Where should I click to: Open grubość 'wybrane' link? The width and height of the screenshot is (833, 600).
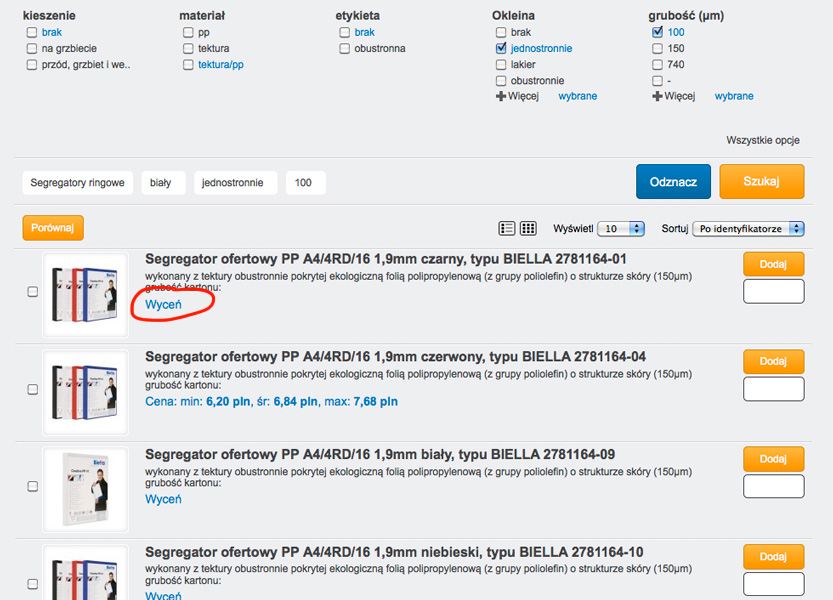734,96
